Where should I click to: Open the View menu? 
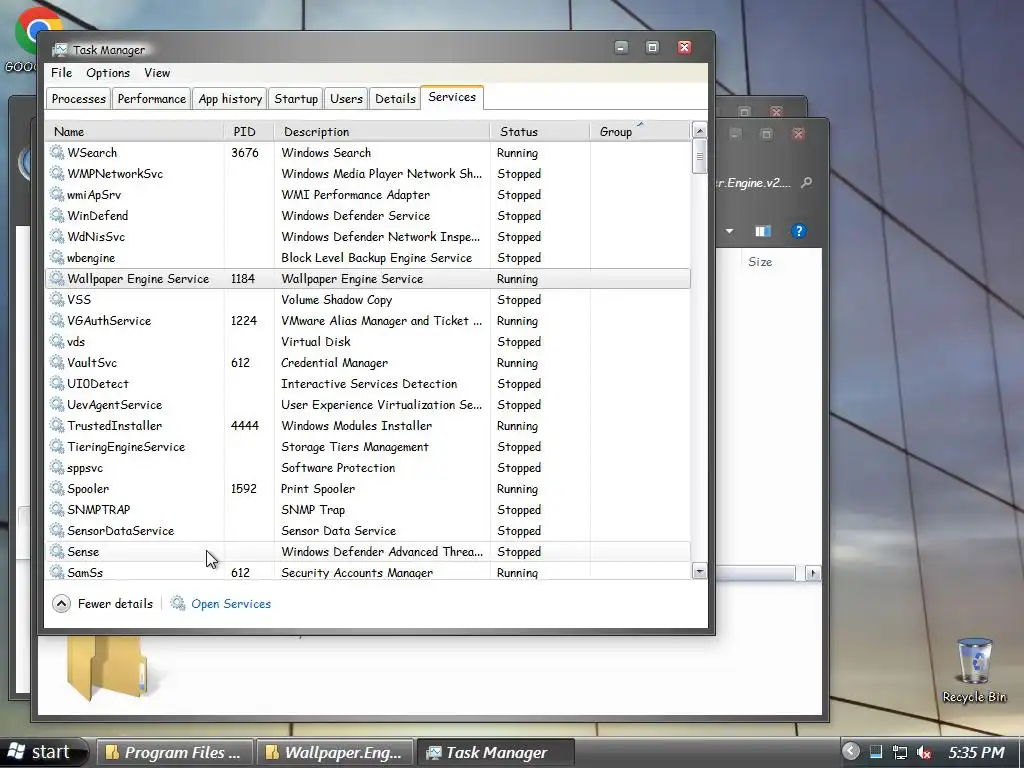coord(157,73)
